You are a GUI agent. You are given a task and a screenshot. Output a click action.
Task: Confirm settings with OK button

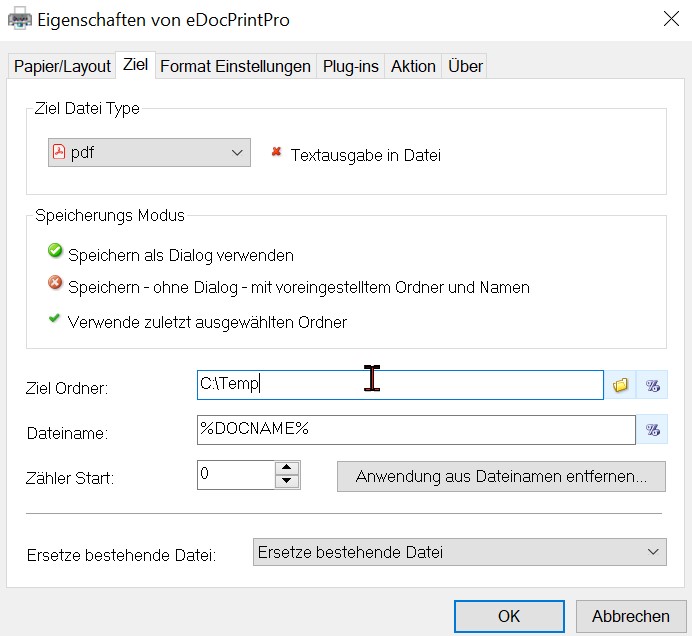509,616
